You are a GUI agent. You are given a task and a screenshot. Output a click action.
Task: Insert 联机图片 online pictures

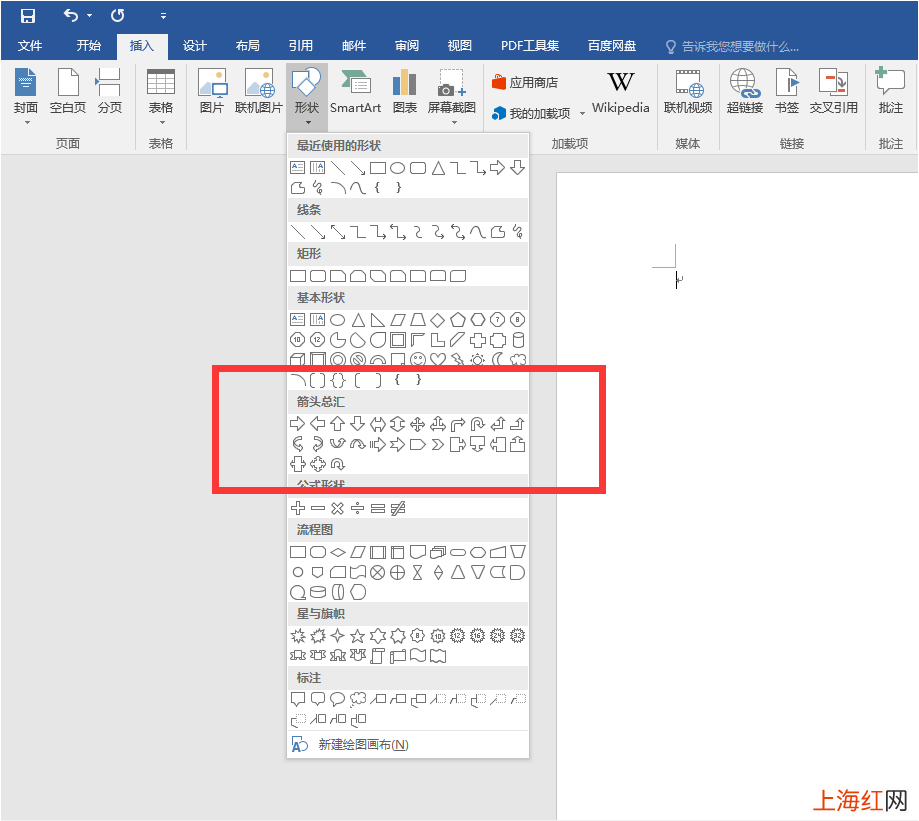pyautogui.click(x=258, y=91)
